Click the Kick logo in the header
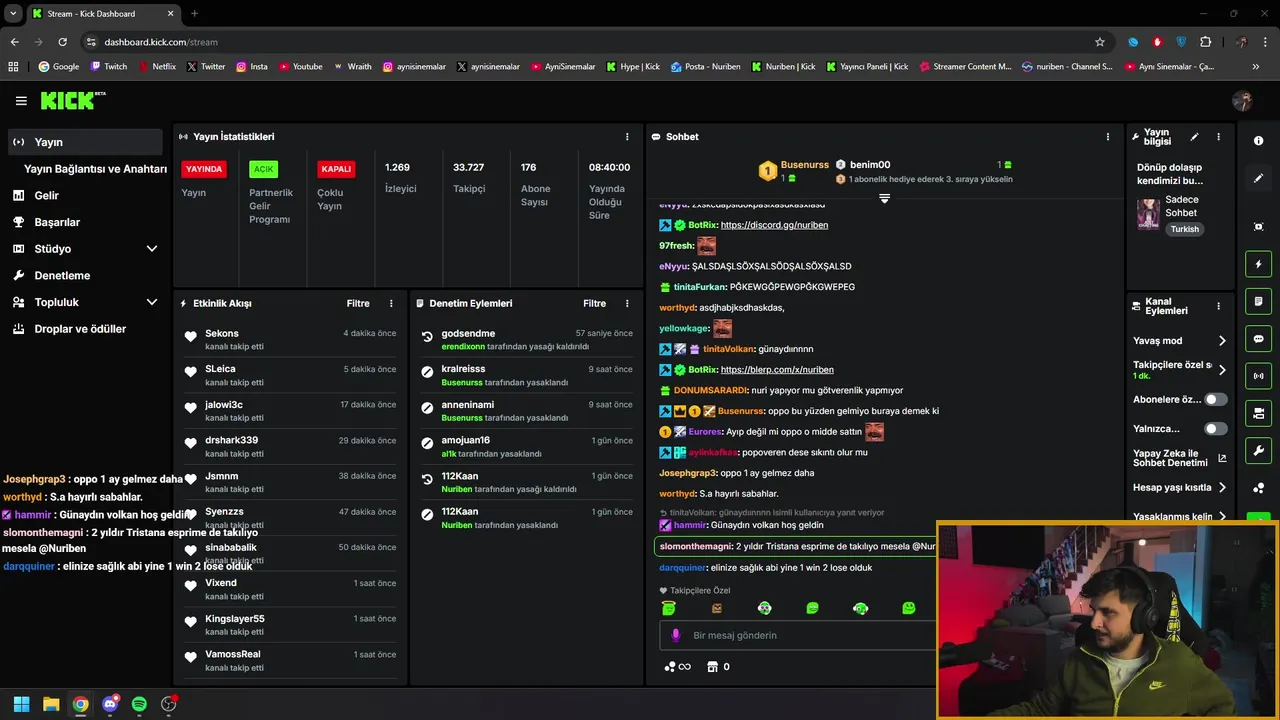Viewport: 1280px width, 720px height. (x=72, y=100)
